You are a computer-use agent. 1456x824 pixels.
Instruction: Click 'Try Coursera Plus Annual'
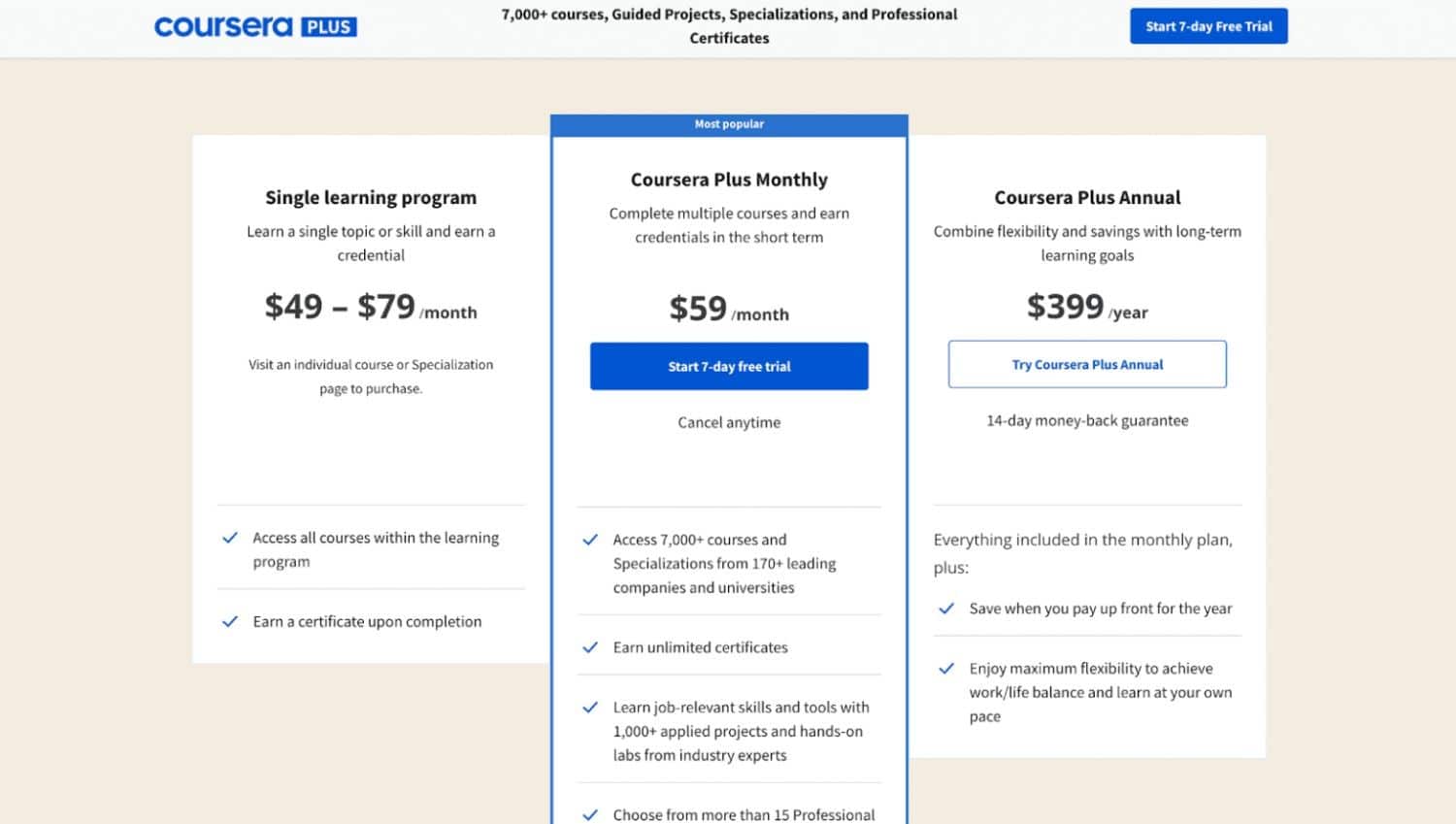click(x=1087, y=364)
